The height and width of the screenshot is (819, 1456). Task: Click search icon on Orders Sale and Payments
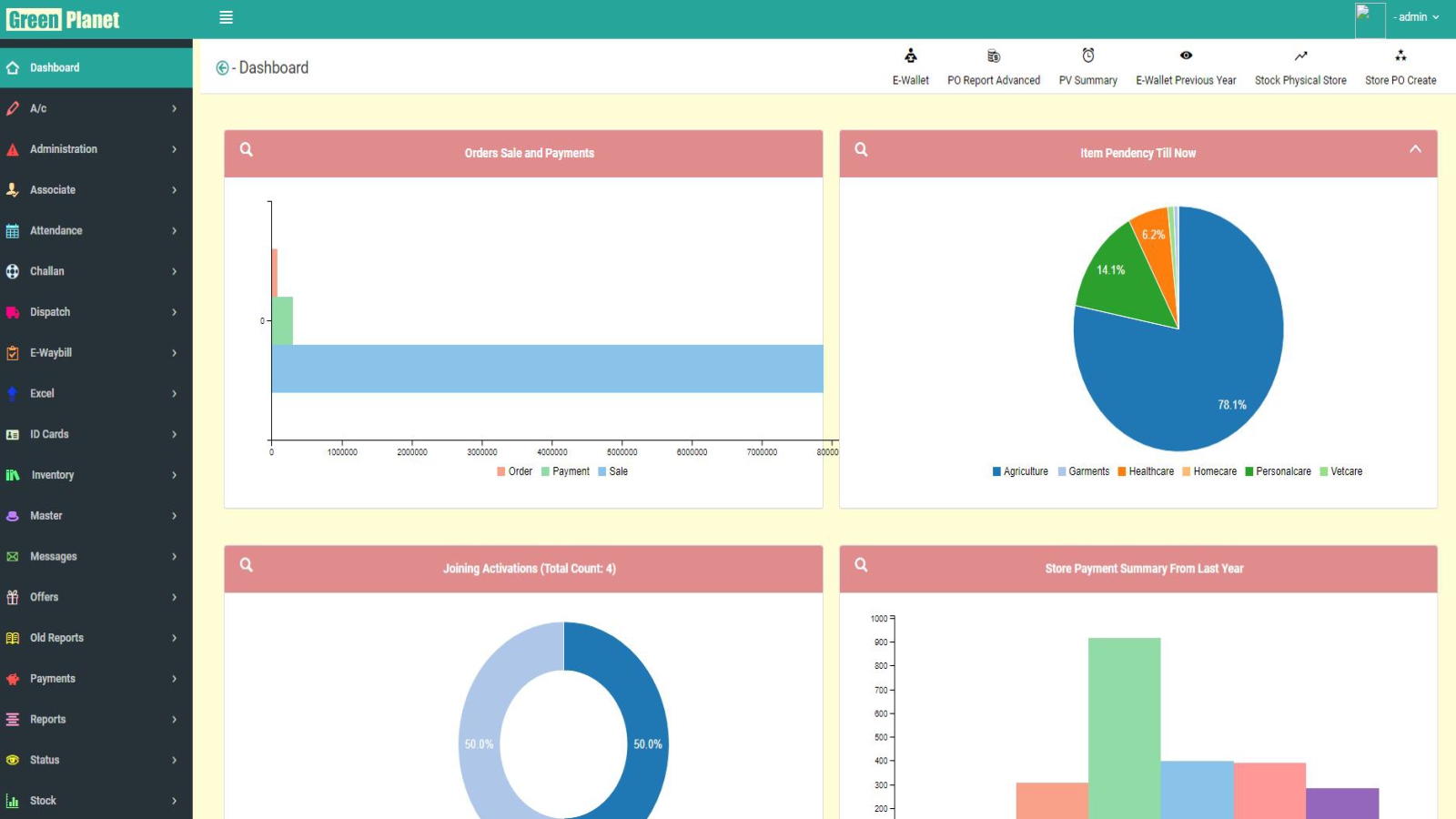tap(246, 150)
